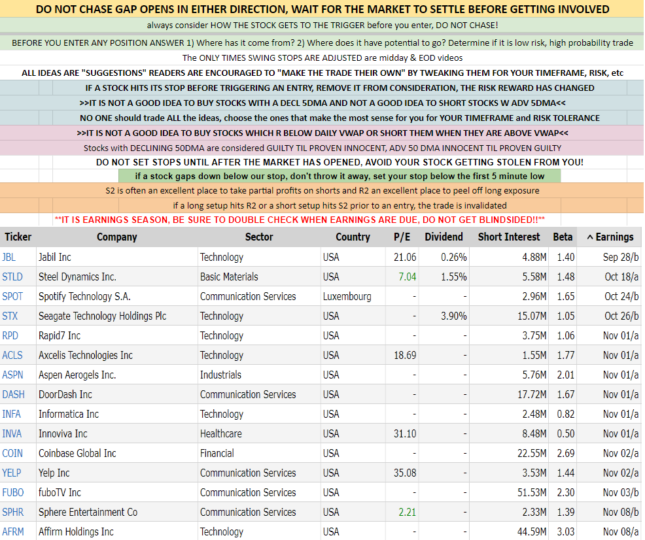The image size is (645, 540).
Task: Select the ACLS ticker link
Action: point(14,355)
